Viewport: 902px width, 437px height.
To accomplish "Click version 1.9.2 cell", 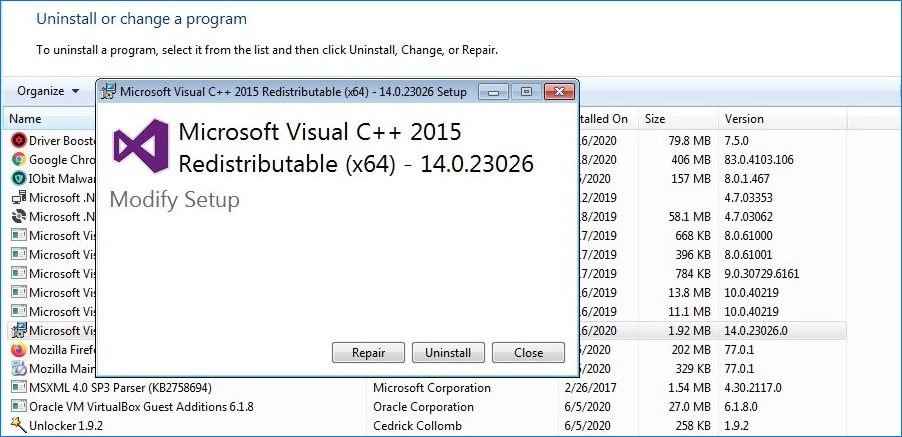I will point(736,426).
